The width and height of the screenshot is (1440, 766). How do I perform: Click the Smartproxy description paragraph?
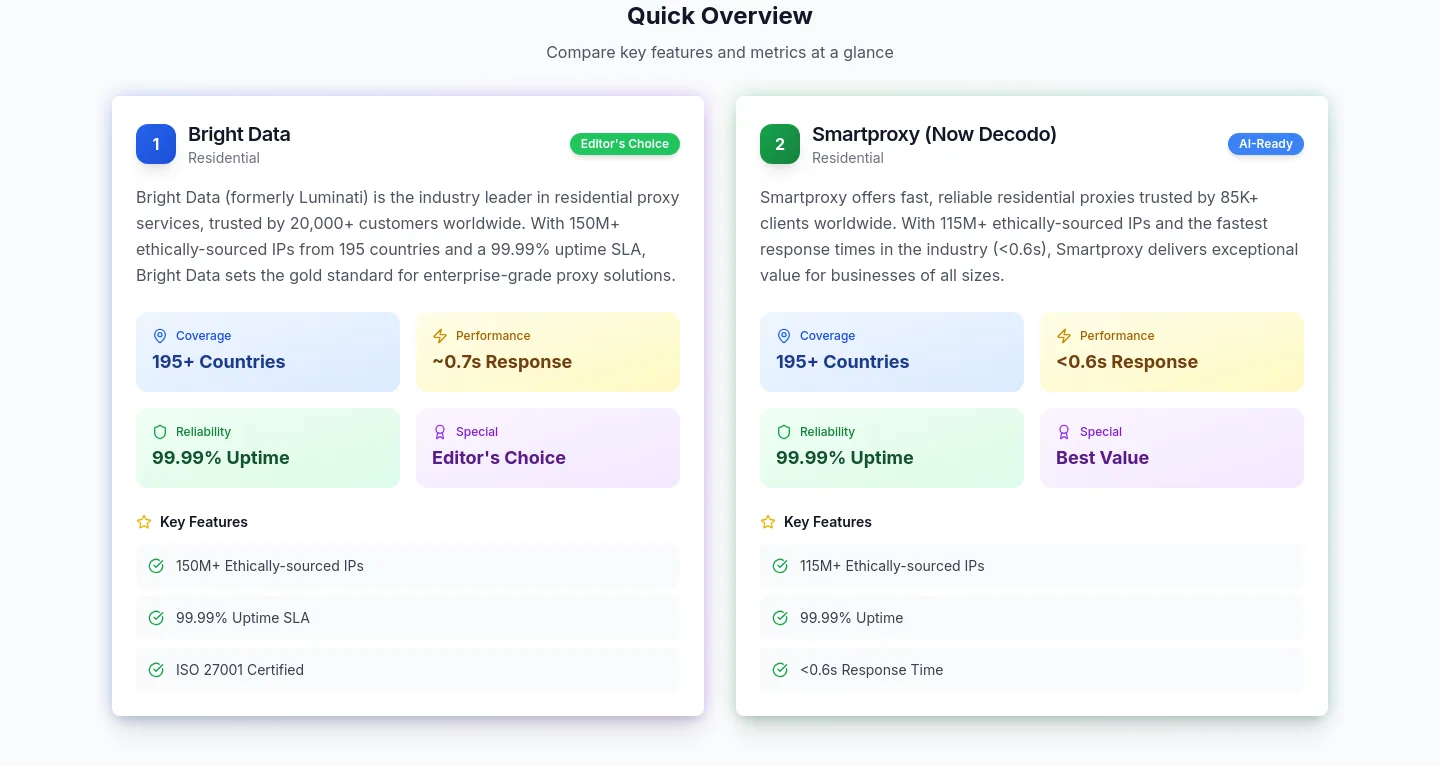point(1032,236)
